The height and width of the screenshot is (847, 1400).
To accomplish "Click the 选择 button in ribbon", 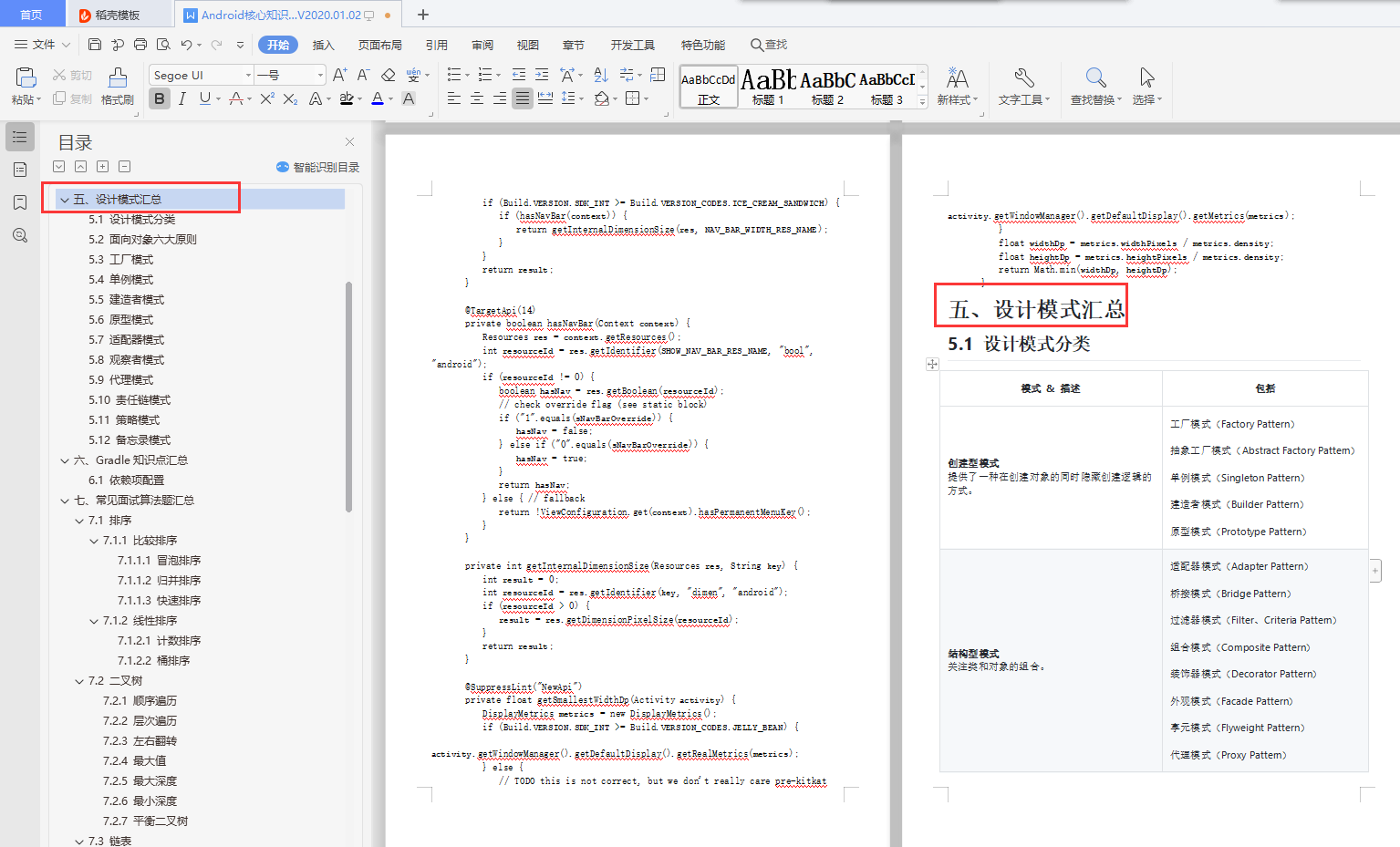I will pos(1146,86).
